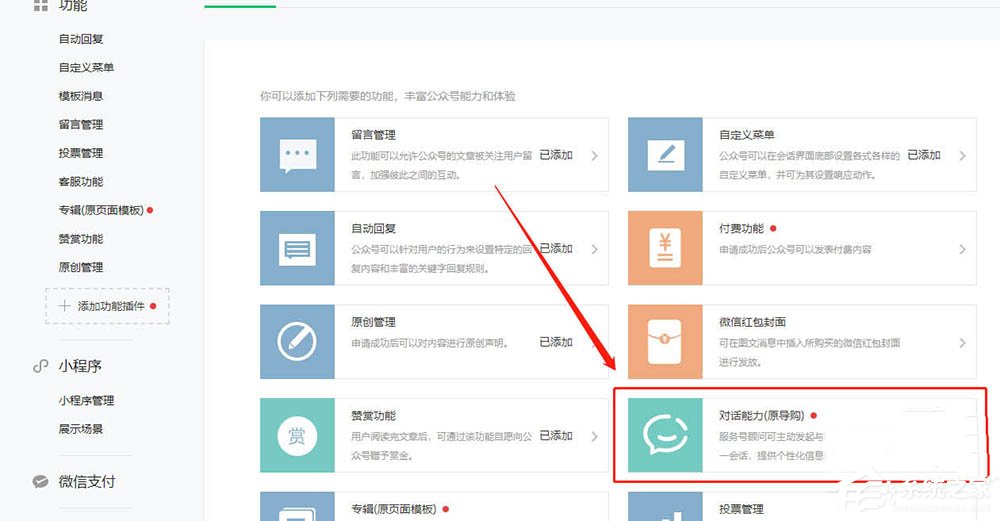Open 自动回复 in the sidebar
The width and height of the screenshot is (1000, 521).
click(80, 39)
